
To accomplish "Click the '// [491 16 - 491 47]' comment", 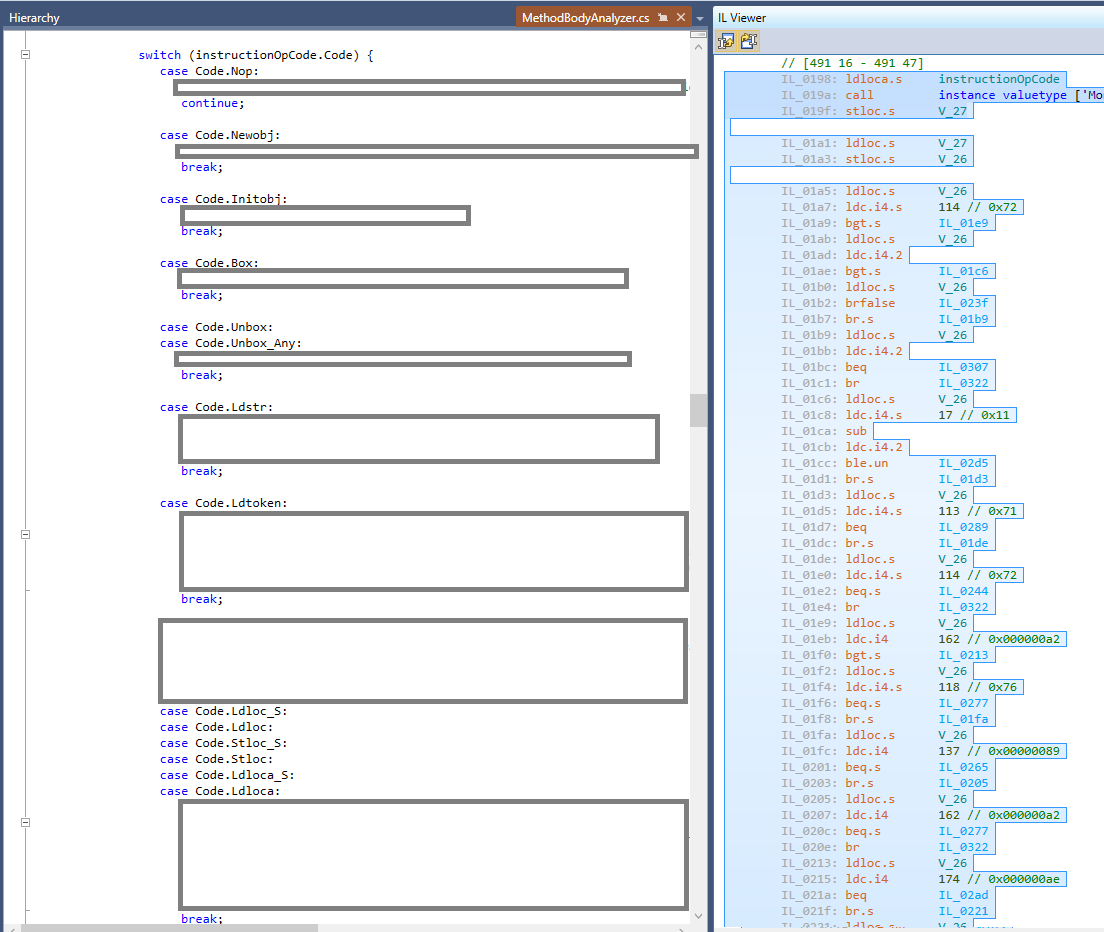I will point(852,63).
